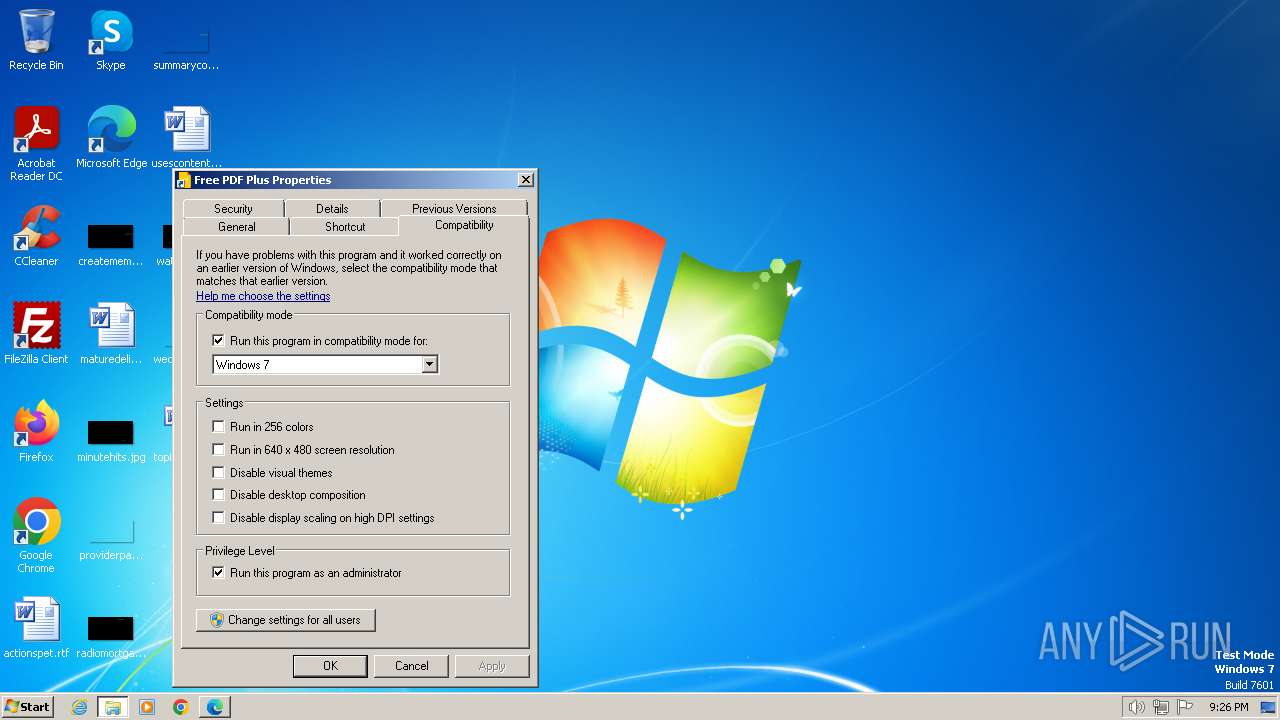The height and width of the screenshot is (720, 1280).
Task: Switch to the Previous Versions tab
Action: [x=454, y=208]
